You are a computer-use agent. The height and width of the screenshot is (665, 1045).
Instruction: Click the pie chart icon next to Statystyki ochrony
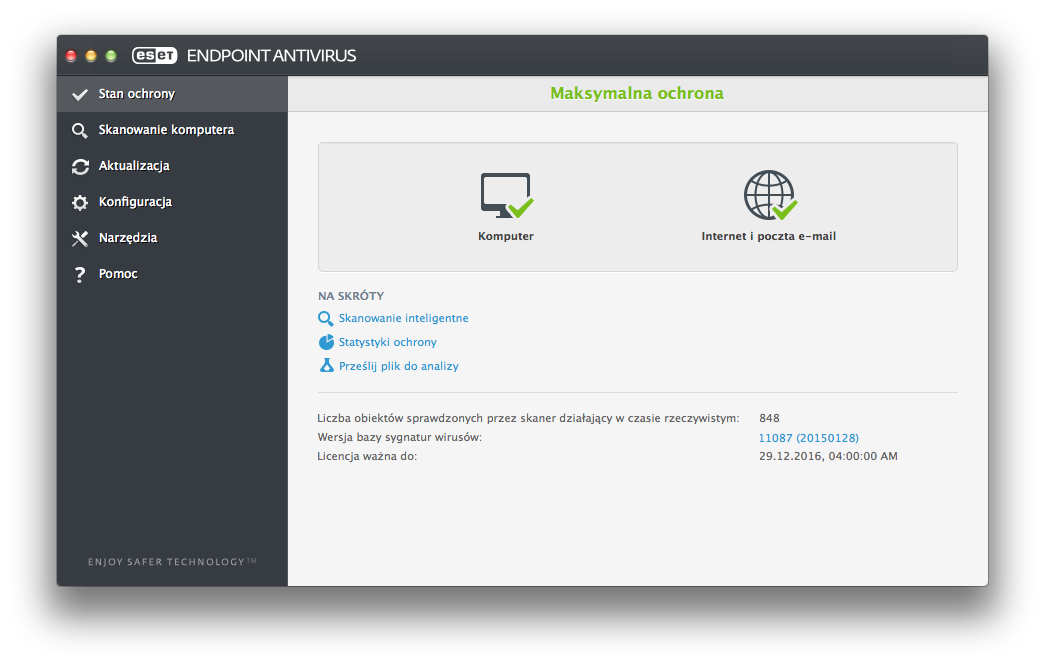pos(326,342)
